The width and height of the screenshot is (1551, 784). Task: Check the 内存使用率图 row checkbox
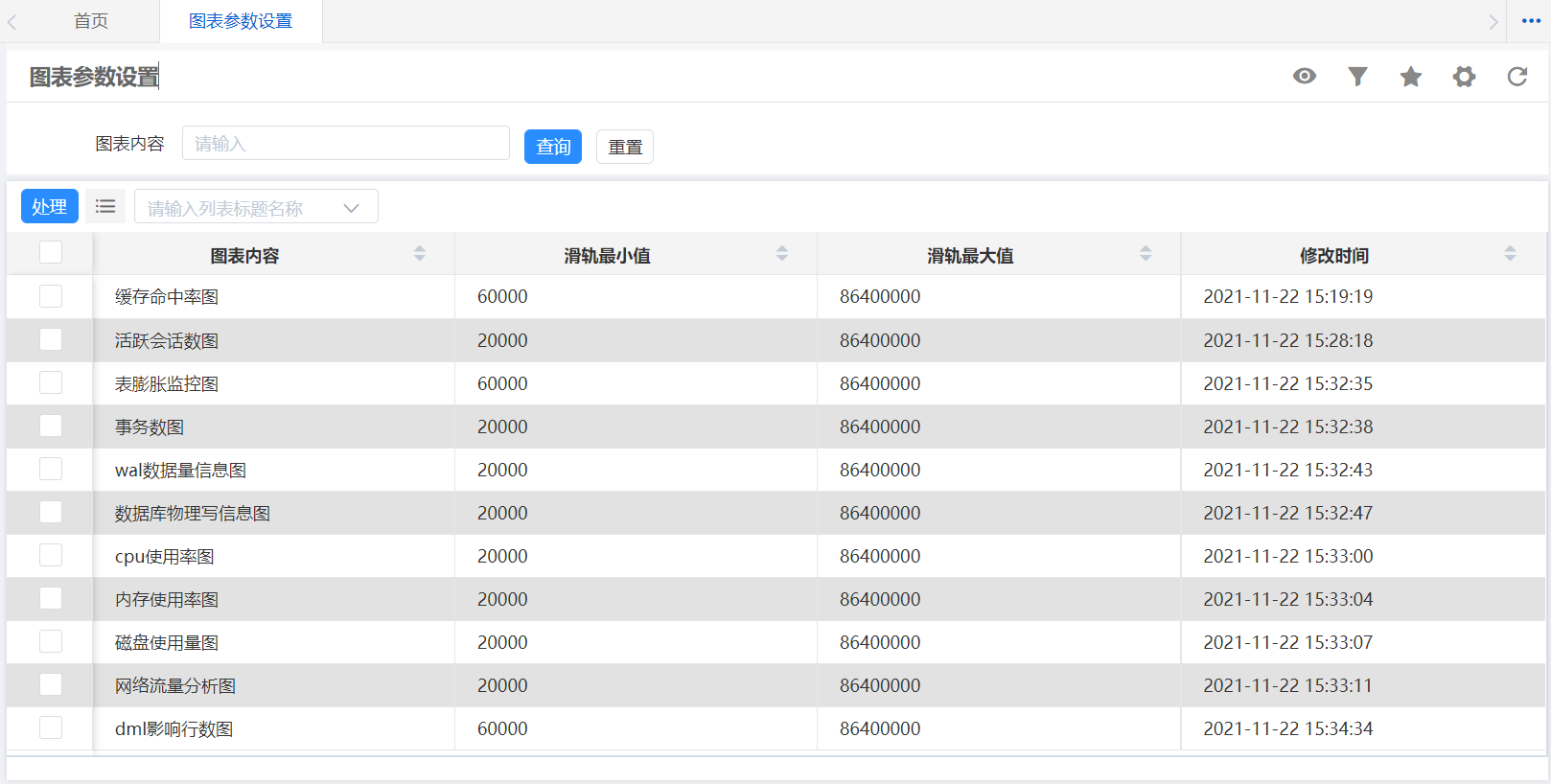point(51,598)
